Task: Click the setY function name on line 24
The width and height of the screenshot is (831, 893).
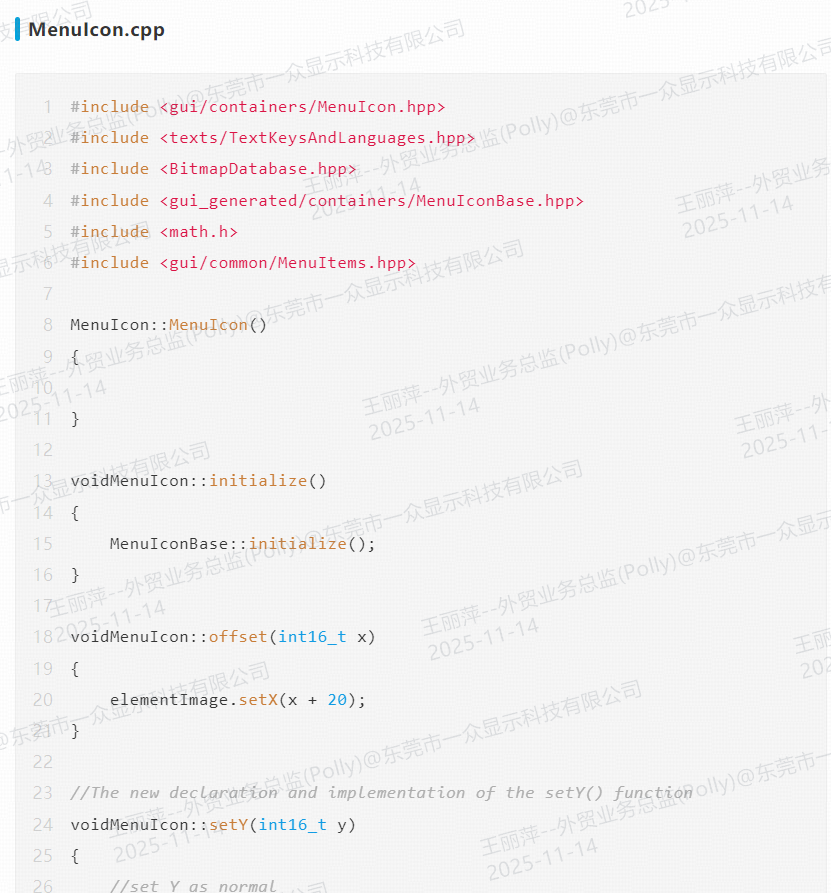Action: coord(227,825)
